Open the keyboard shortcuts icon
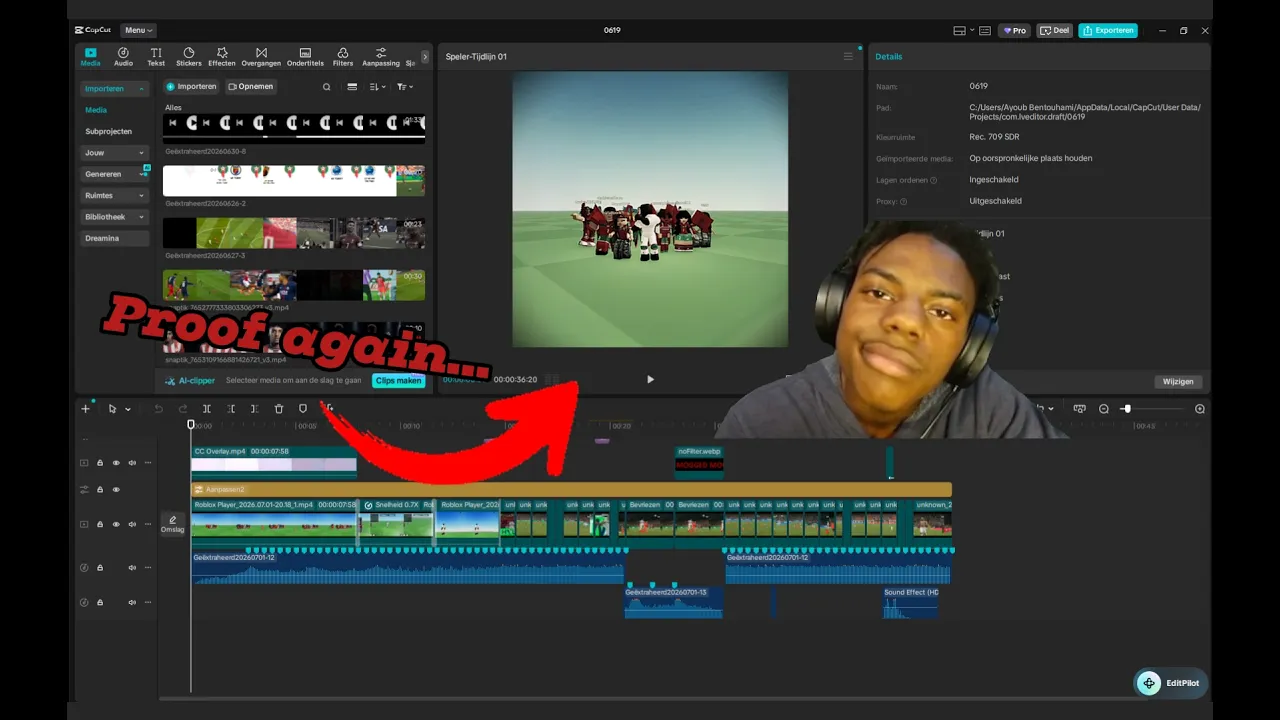Screen dimensions: 1280x720 pyautogui.click(x=985, y=31)
